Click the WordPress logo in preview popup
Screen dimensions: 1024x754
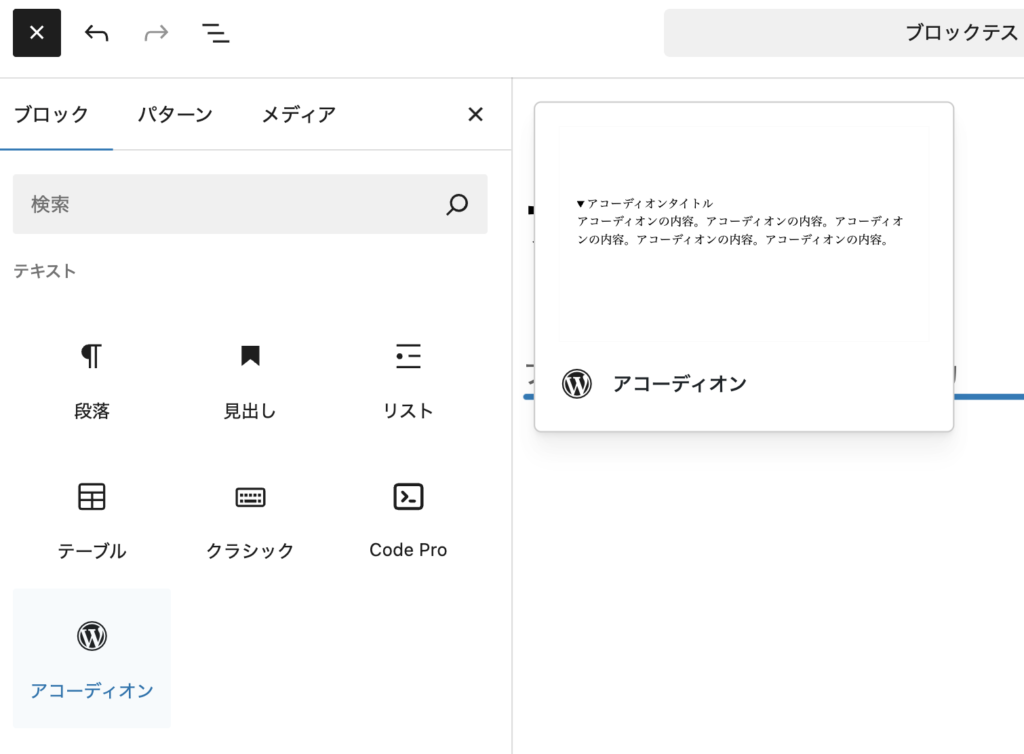tap(577, 384)
